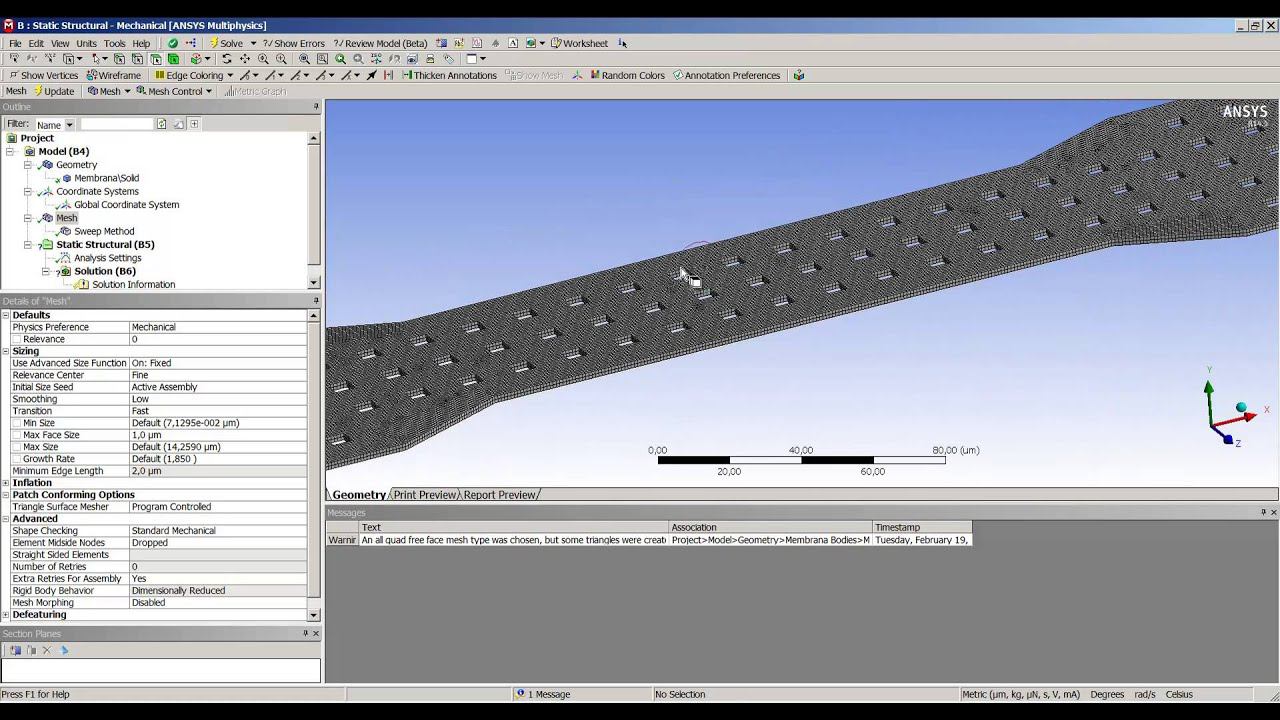Expand the Defeaturing section

(6, 615)
